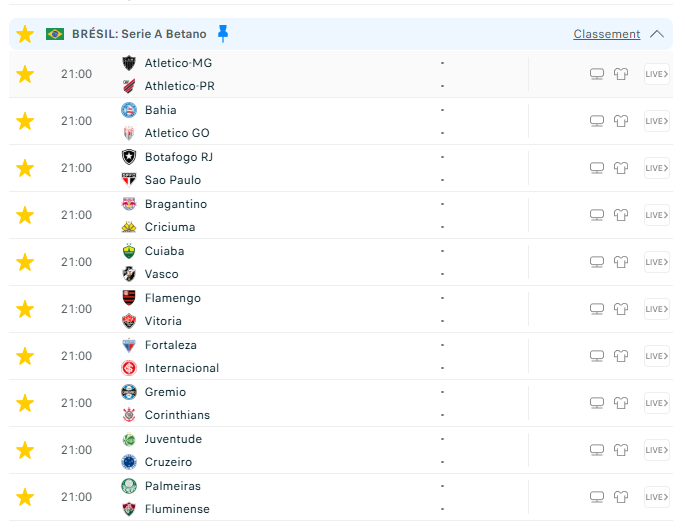Click the blue pin icon next to Serie A Betano
The image size is (685, 530).
pyautogui.click(x=223, y=34)
